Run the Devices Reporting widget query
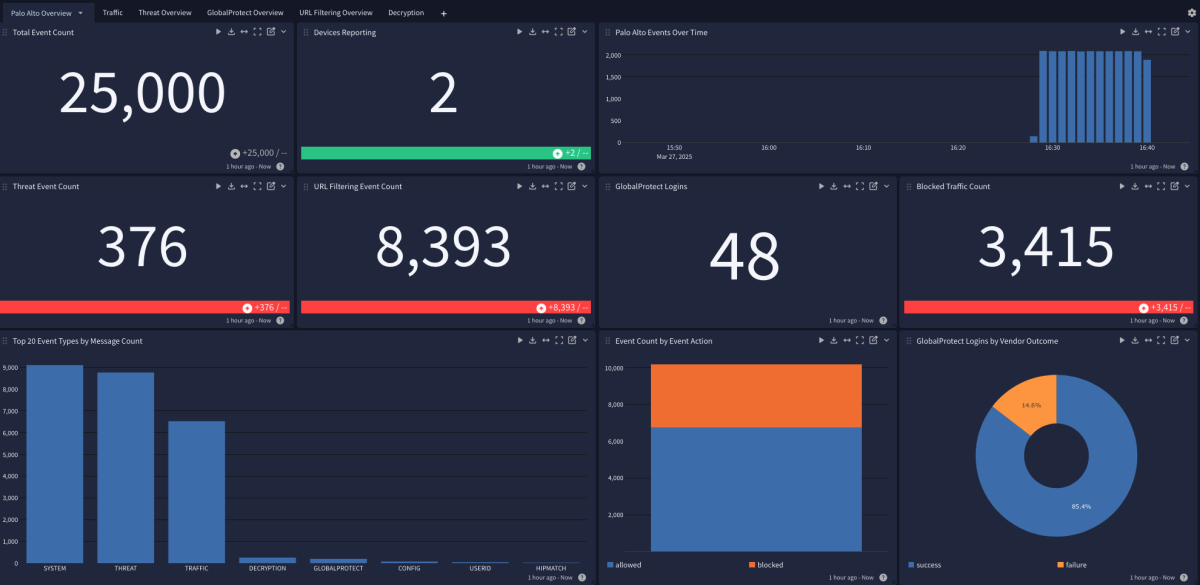Image resolution: width=1200 pixels, height=585 pixels. point(519,32)
